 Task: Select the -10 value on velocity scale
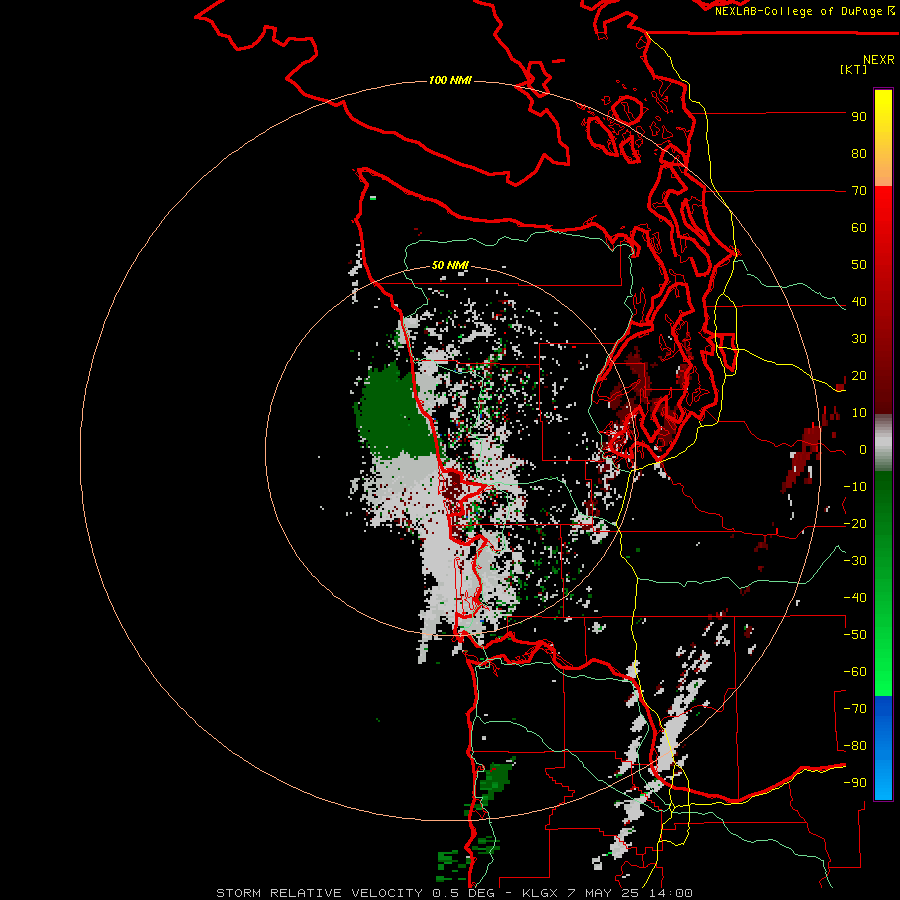tap(855, 487)
